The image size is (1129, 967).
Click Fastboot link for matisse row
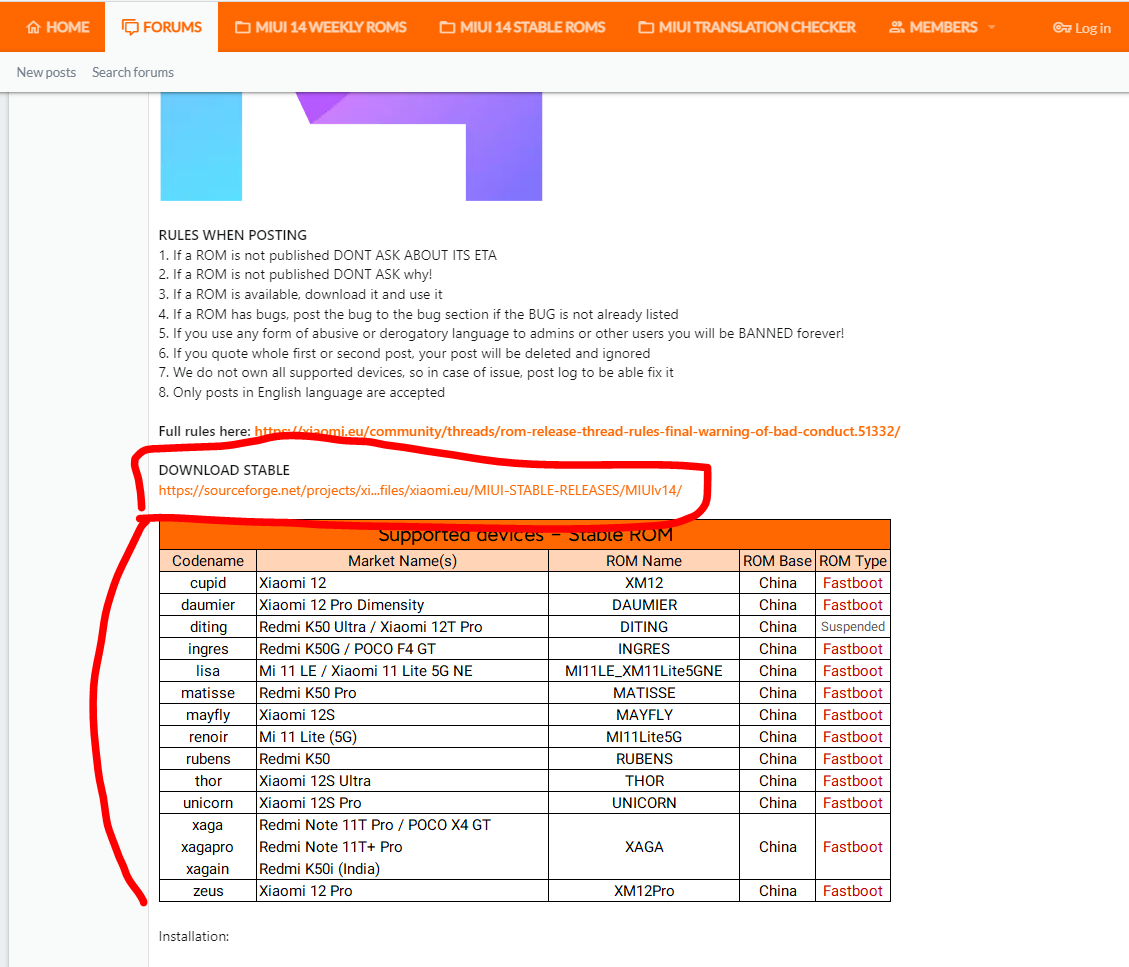[x=853, y=693]
